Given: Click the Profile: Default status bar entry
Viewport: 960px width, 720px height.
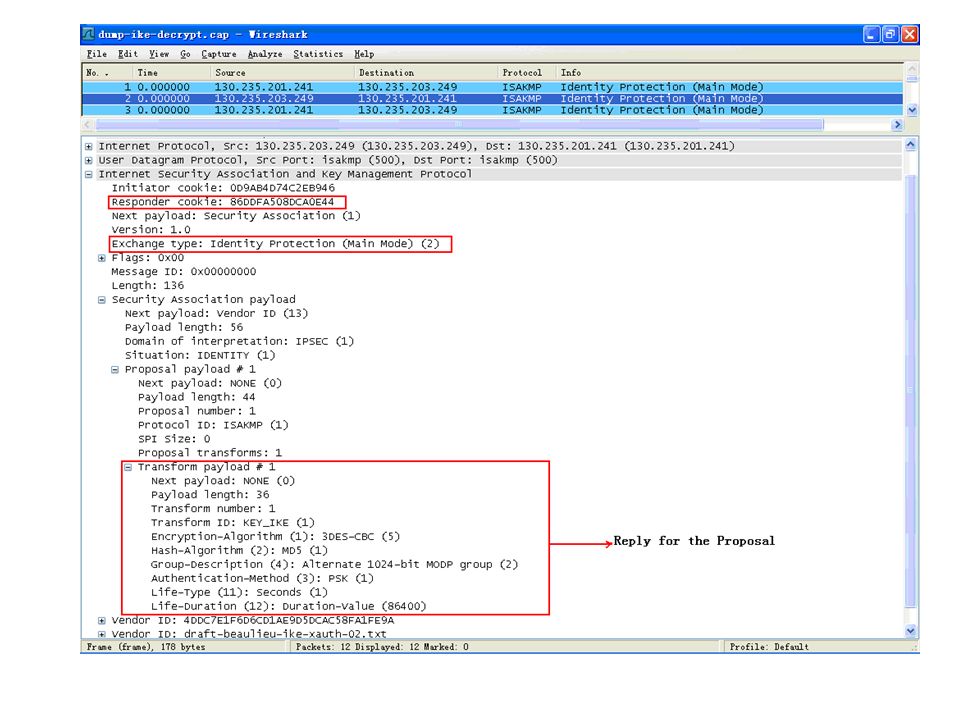Looking at the screenshot, I should point(769,647).
